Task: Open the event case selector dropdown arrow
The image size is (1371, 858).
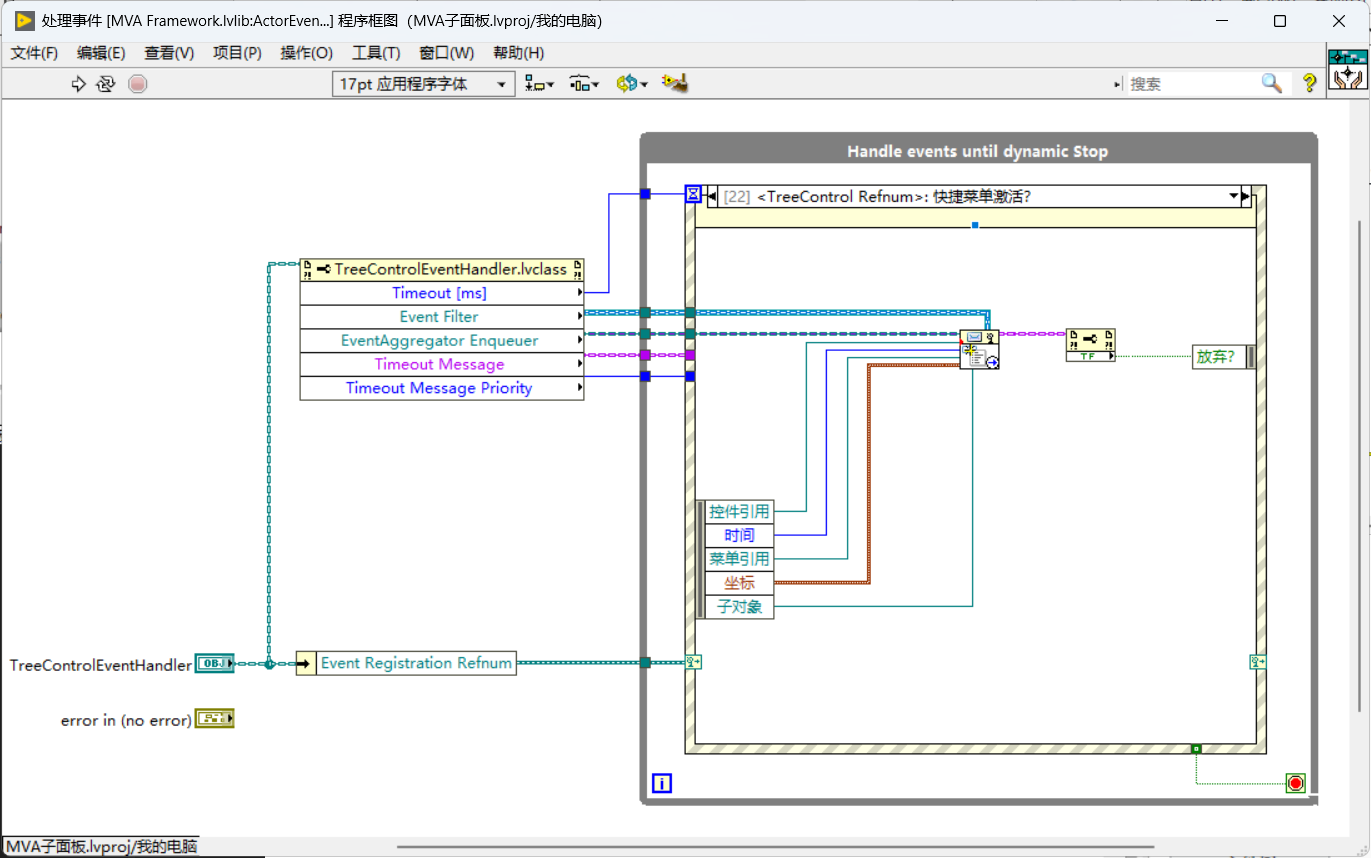Action: [1234, 196]
